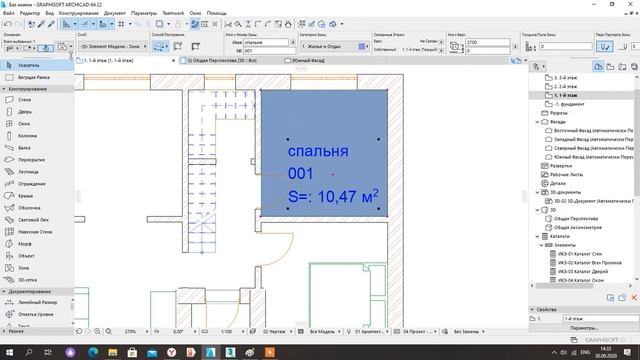Open the Конструирование menu
640x360 pixels.
(78, 13)
